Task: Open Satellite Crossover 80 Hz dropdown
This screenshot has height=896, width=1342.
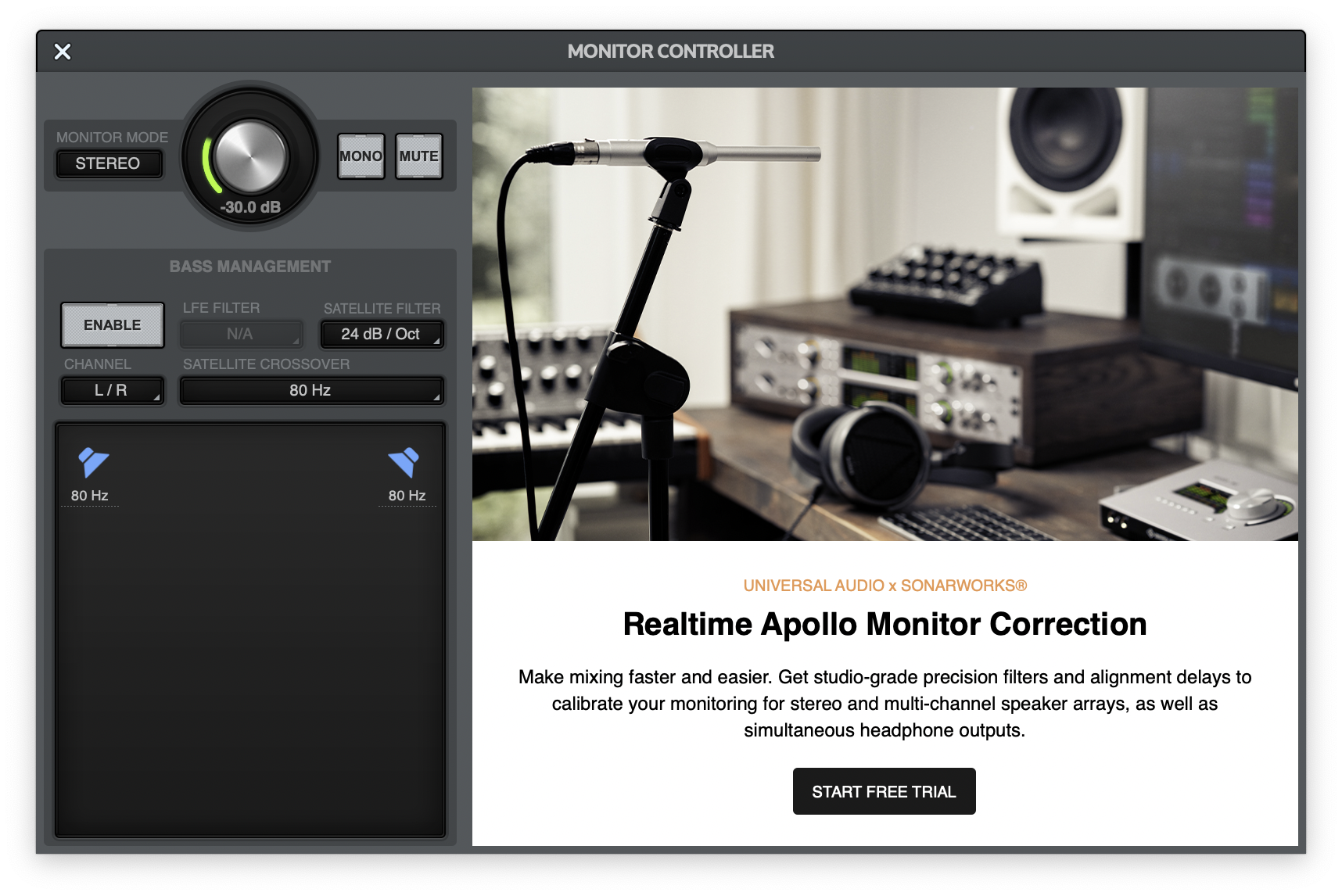Action: (311, 390)
